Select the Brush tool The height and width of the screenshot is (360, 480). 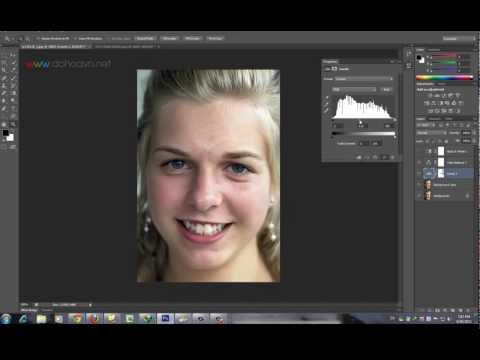coord(13,78)
